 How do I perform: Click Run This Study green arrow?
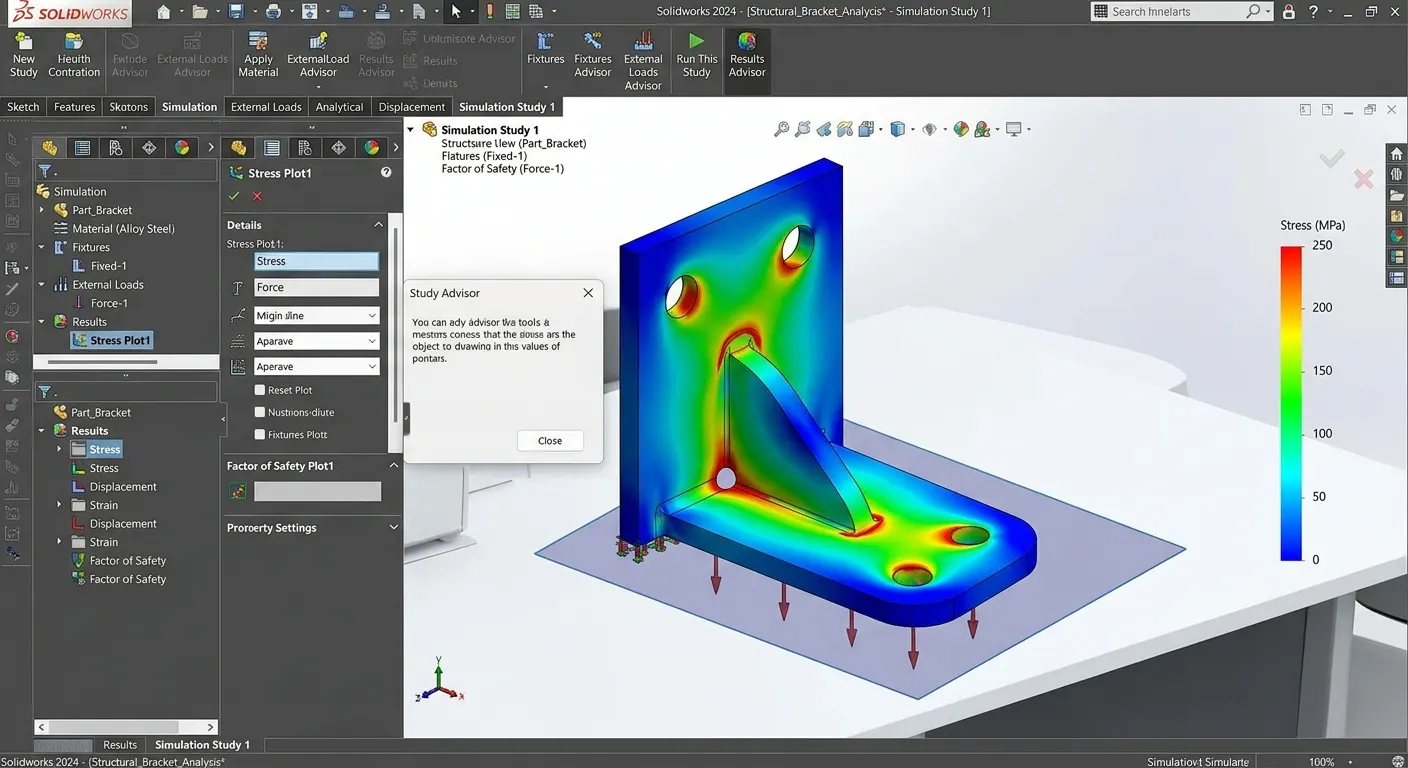pyautogui.click(x=696, y=42)
